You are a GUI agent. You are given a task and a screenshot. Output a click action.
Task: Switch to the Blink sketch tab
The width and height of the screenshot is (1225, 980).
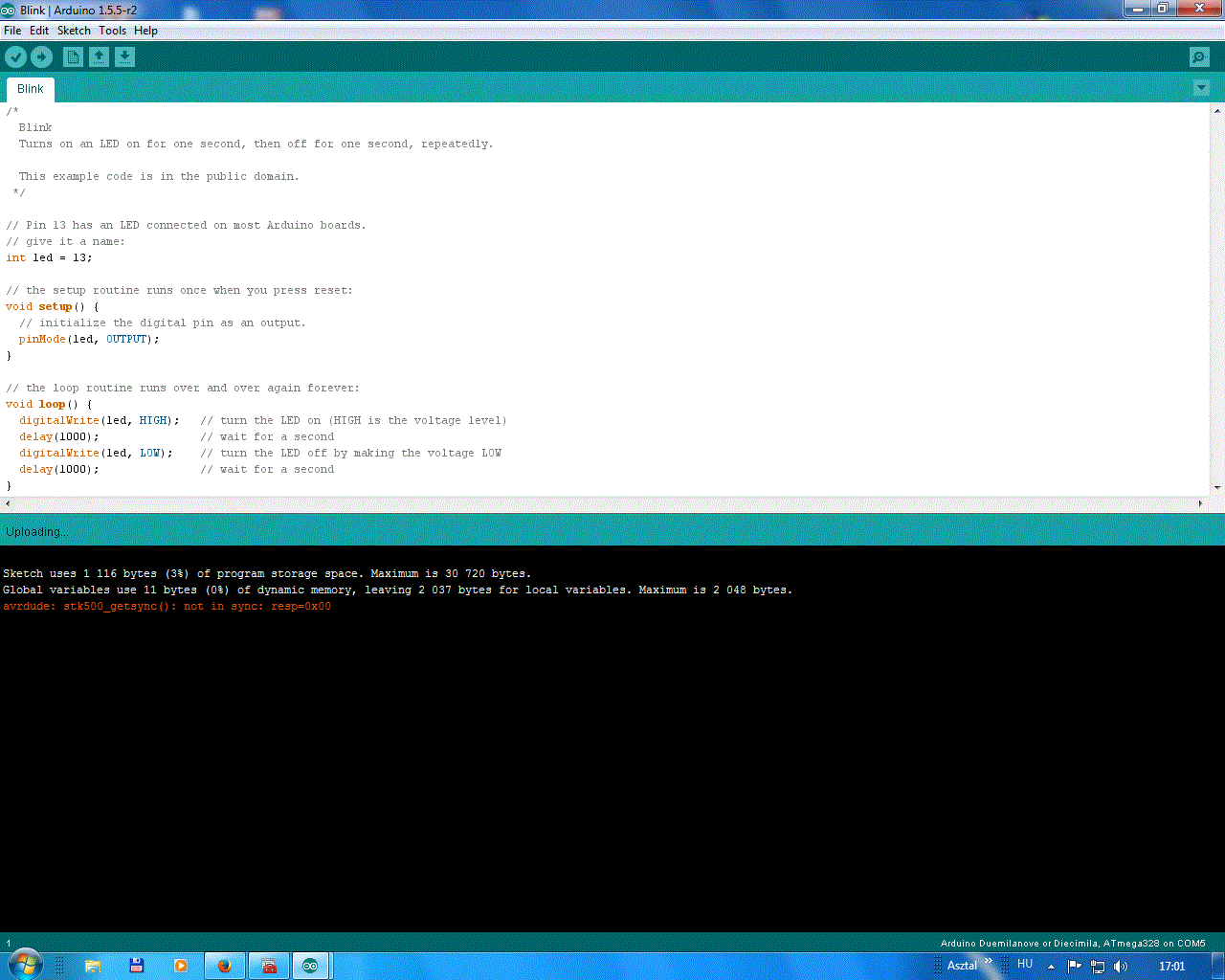[31, 89]
